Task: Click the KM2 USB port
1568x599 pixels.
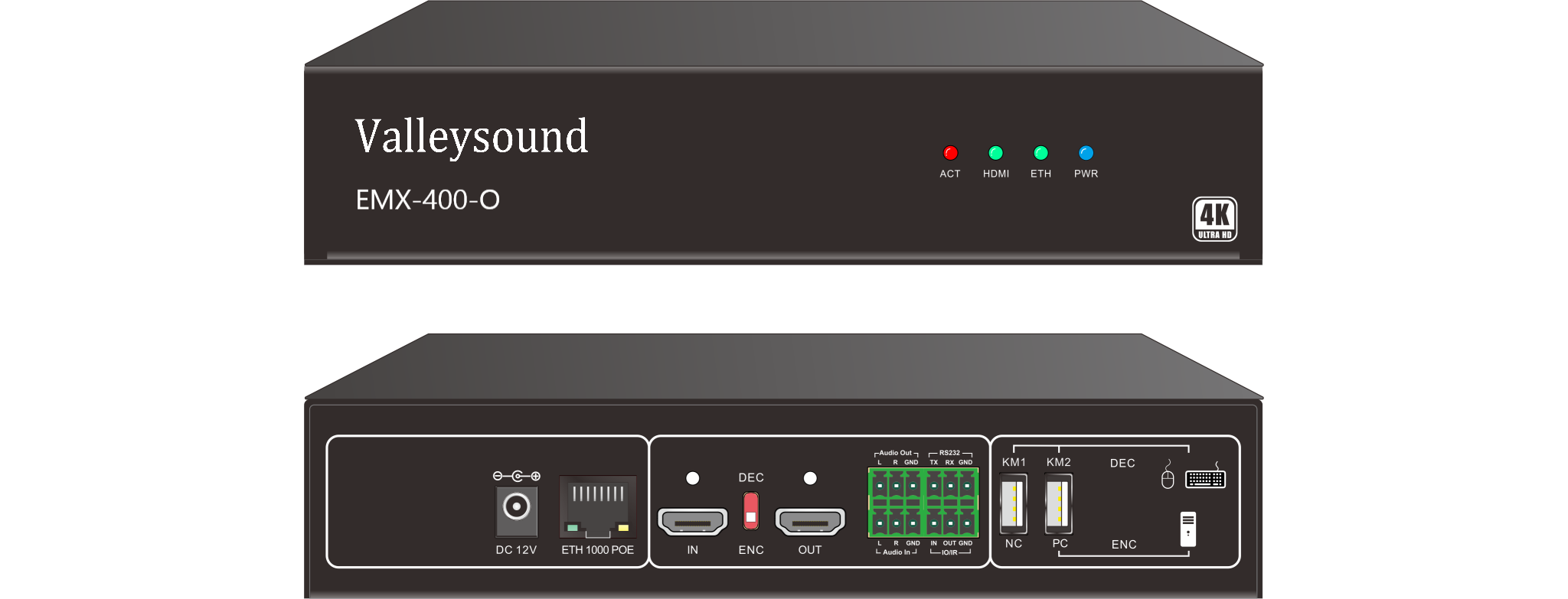Action: click(1058, 504)
